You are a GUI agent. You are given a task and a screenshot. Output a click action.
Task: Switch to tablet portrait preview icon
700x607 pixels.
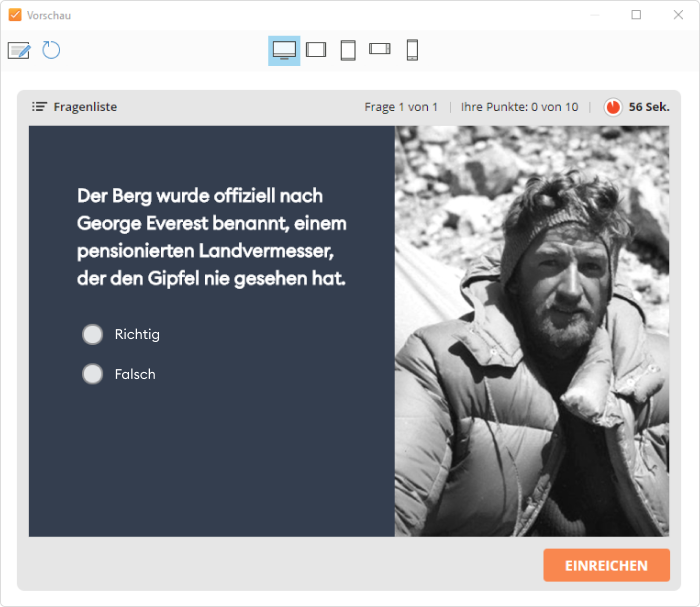(x=348, y=50)
